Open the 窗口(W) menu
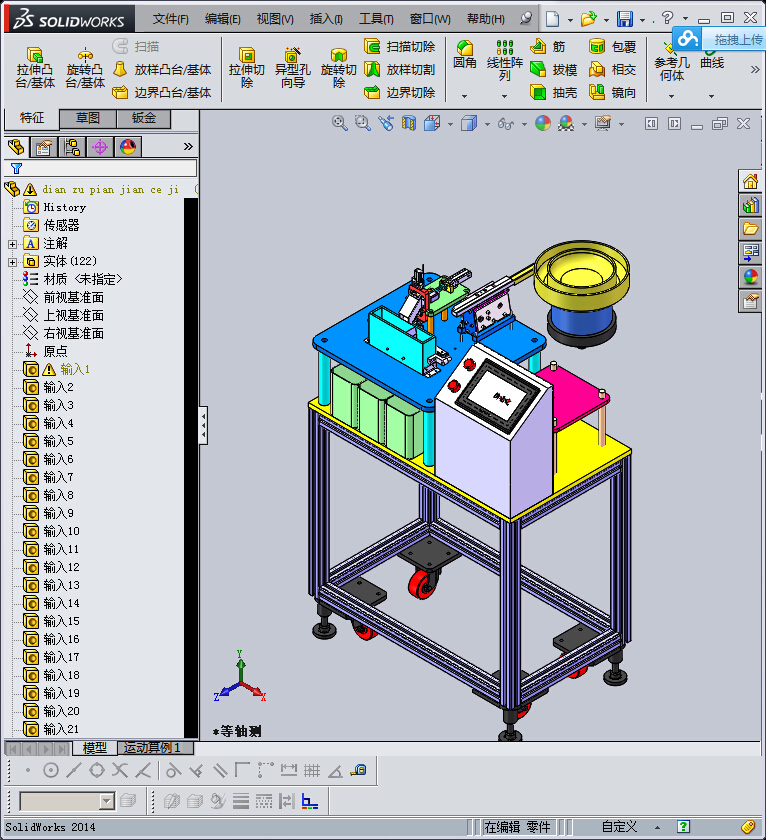766x840 pixels. 430,19
